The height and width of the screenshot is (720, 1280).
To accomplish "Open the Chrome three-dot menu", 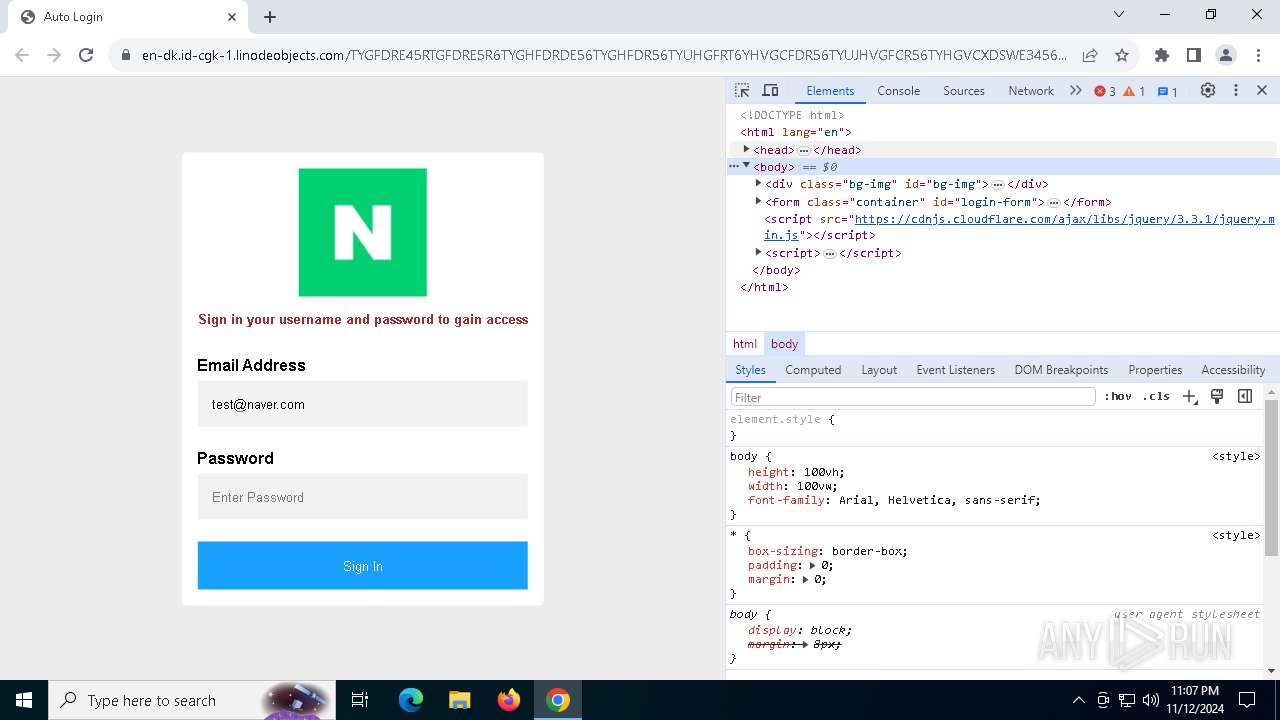I will tap(1258, 55).
